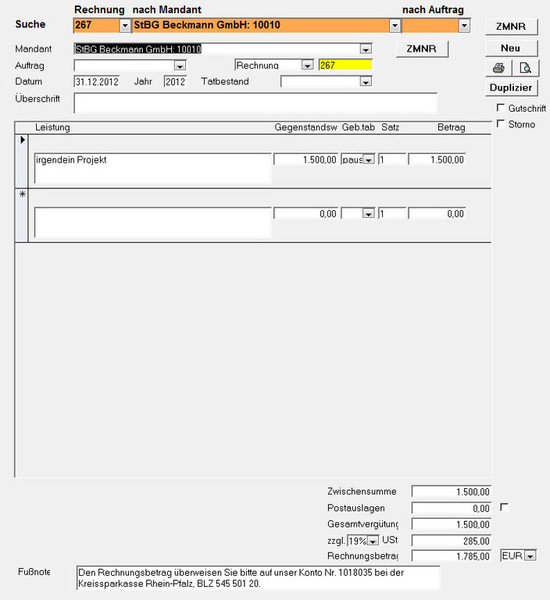The height and width of the screenshot is (600, 550).
Task: Open the Rechnung search dropdown showing 267
Action: pyautogui.click(x=125, y=26)
